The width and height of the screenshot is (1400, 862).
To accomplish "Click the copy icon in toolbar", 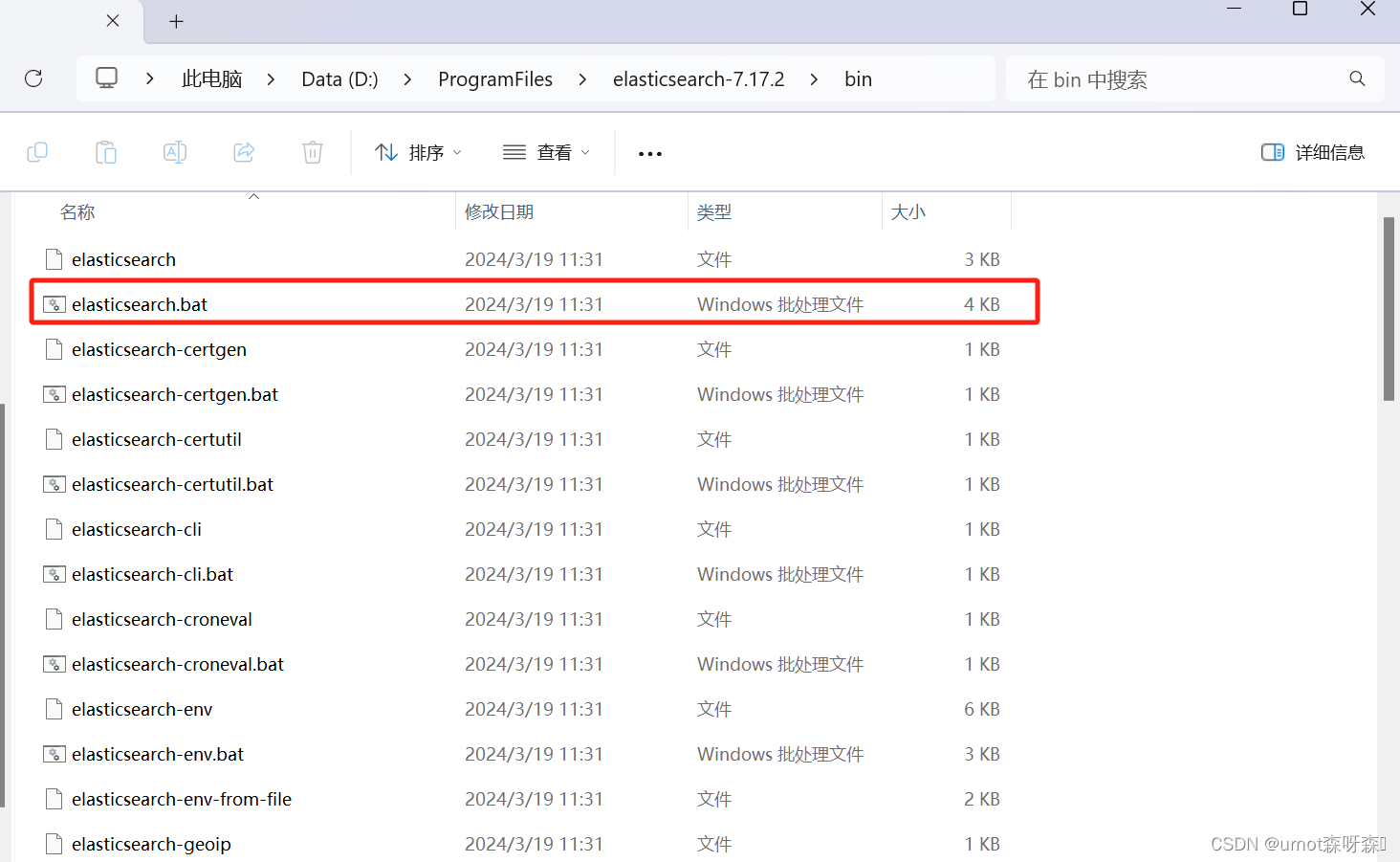I will click(37, 152).
